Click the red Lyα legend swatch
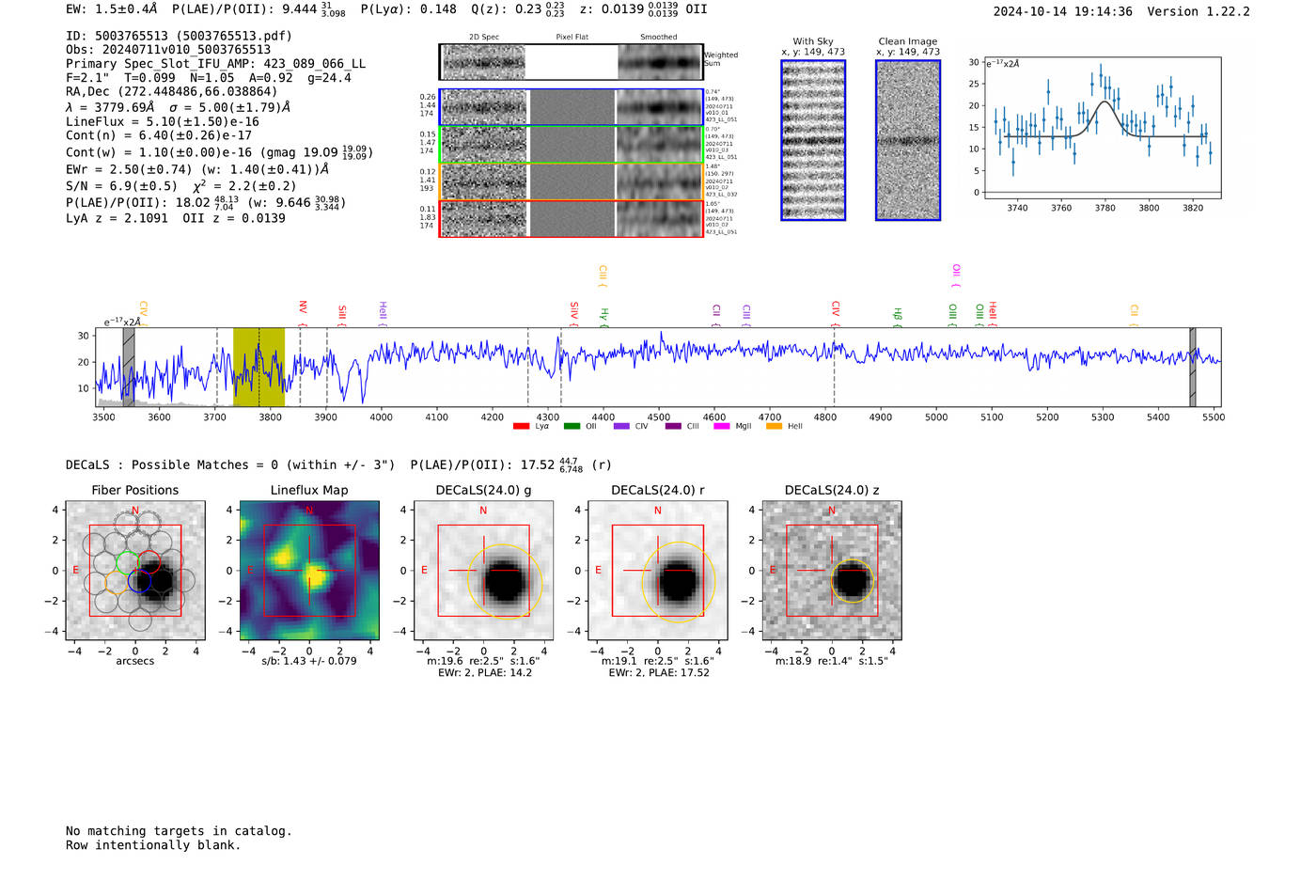 521,426
